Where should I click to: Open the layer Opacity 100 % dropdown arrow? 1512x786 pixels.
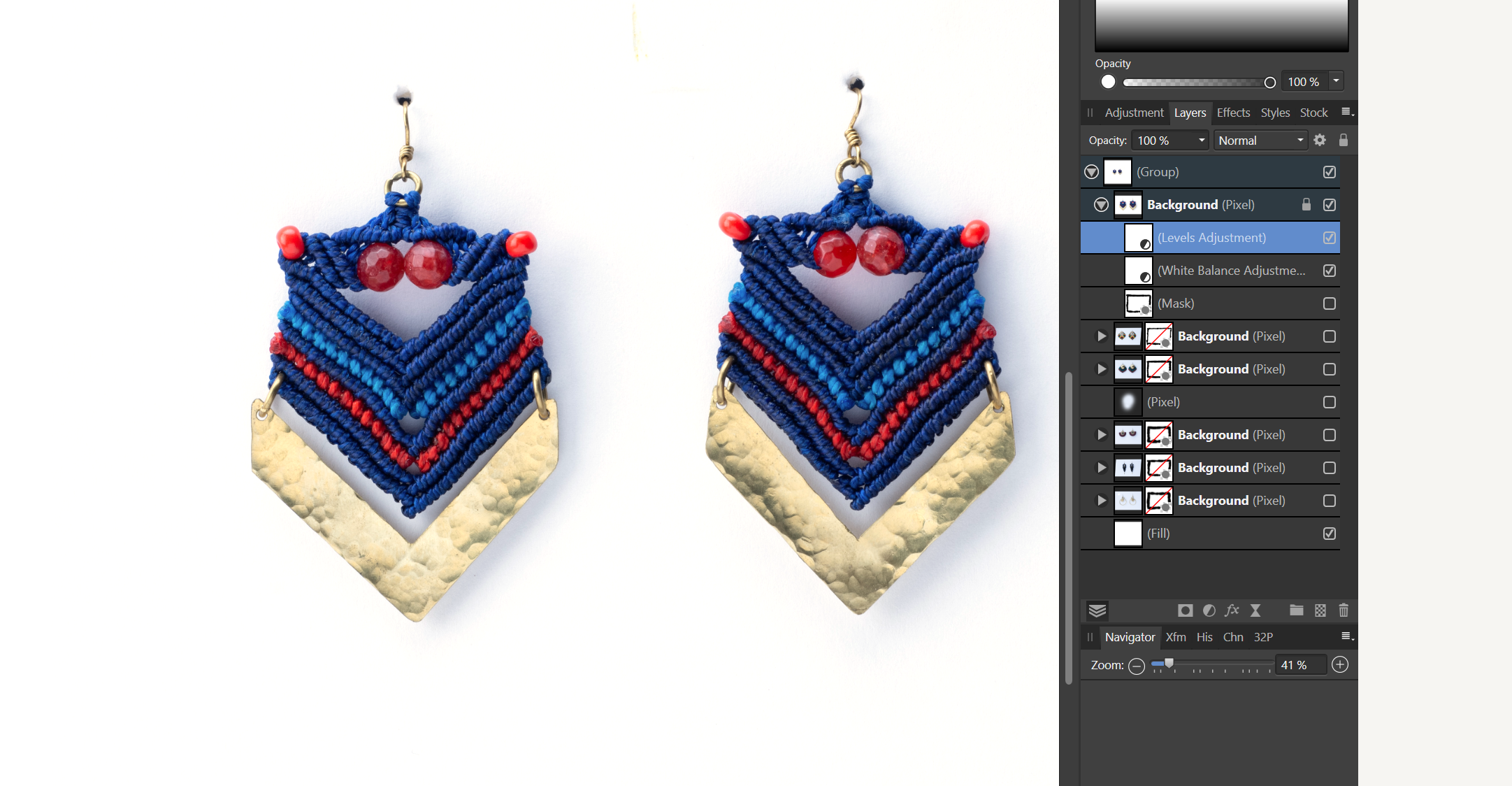tap(1202, 141)
